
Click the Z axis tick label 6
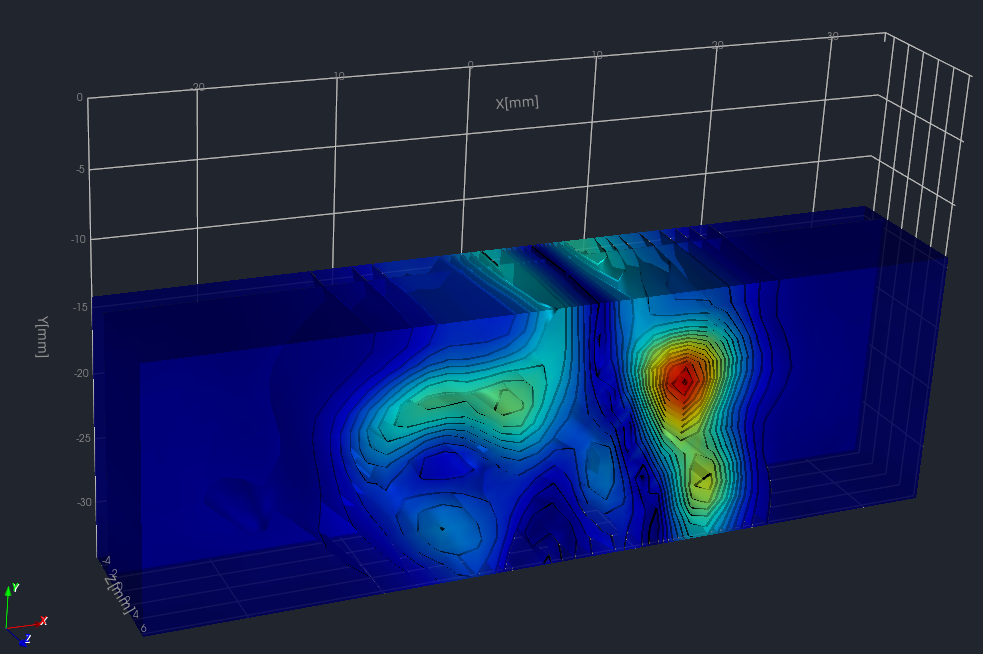[x=144, y=628]
